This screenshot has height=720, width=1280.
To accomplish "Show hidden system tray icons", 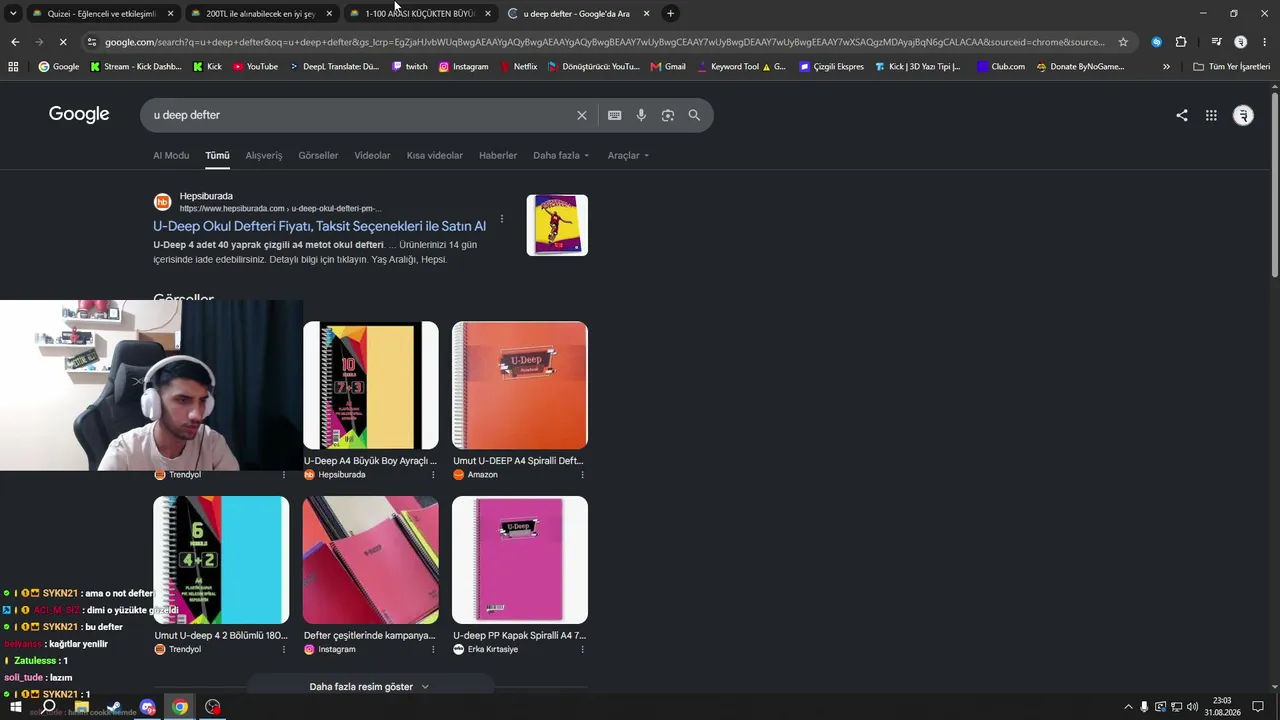I will [x=1128, y=707].
